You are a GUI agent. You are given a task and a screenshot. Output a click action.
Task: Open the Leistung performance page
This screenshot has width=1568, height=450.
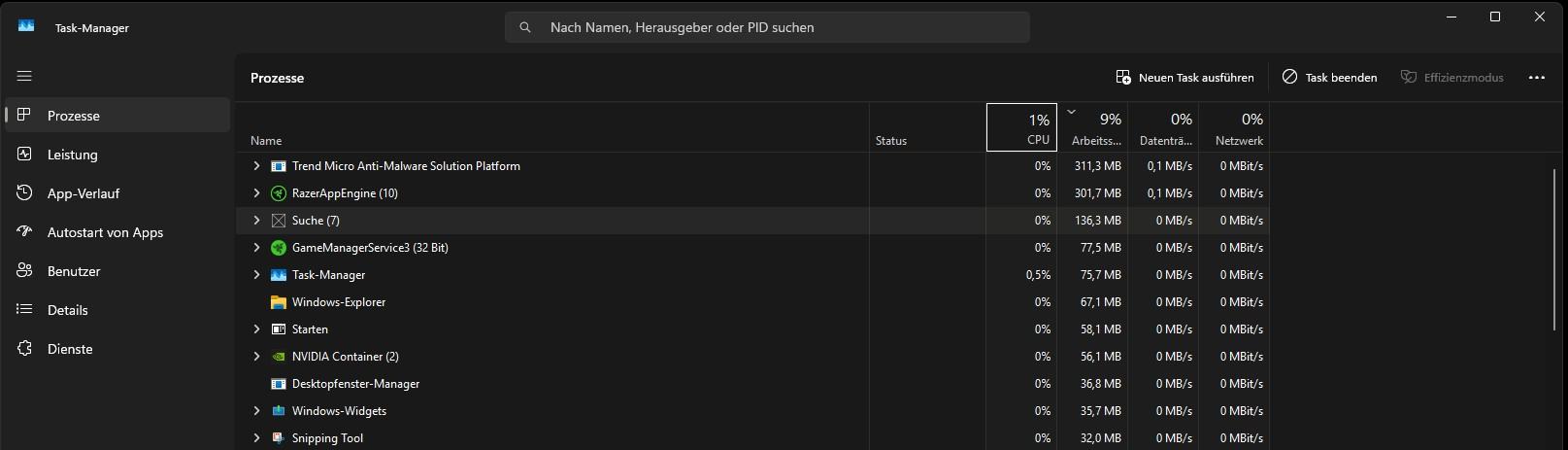tap(72, 155)
